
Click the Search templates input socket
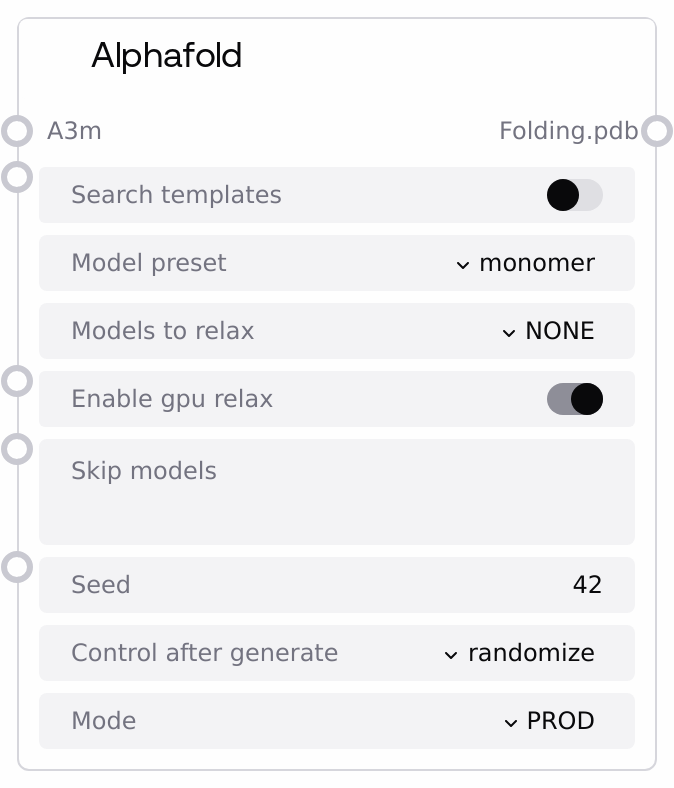coord(17,177)
